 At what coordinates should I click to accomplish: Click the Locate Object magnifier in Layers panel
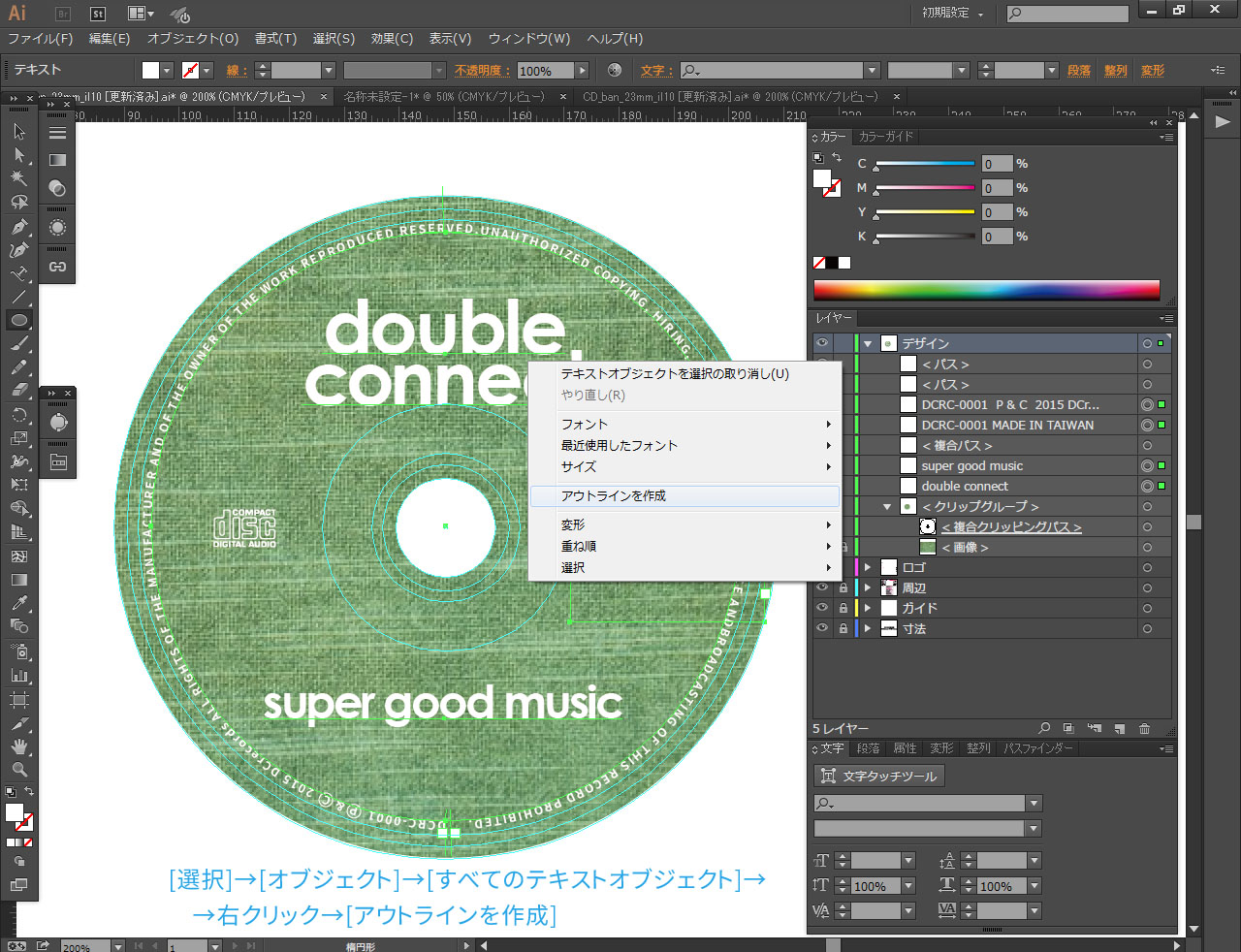point(1044,728)
